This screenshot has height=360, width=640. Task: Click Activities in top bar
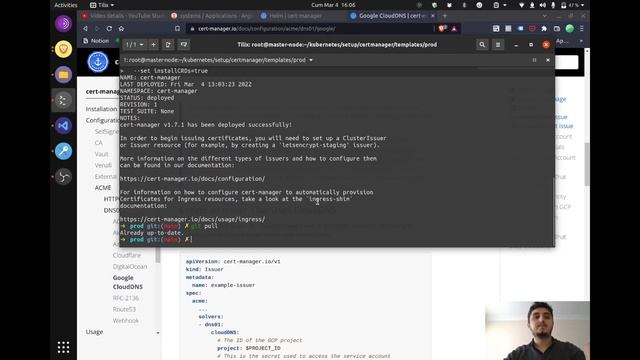(66, 5)
